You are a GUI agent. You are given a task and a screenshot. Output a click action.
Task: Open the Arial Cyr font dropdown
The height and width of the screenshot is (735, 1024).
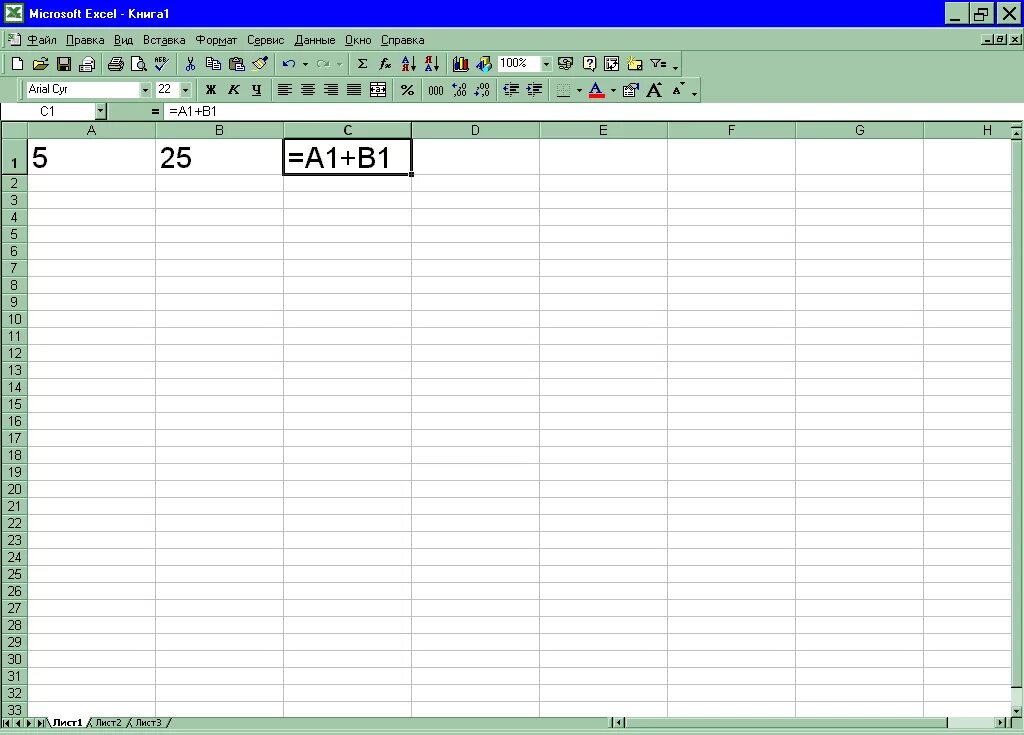145,90
